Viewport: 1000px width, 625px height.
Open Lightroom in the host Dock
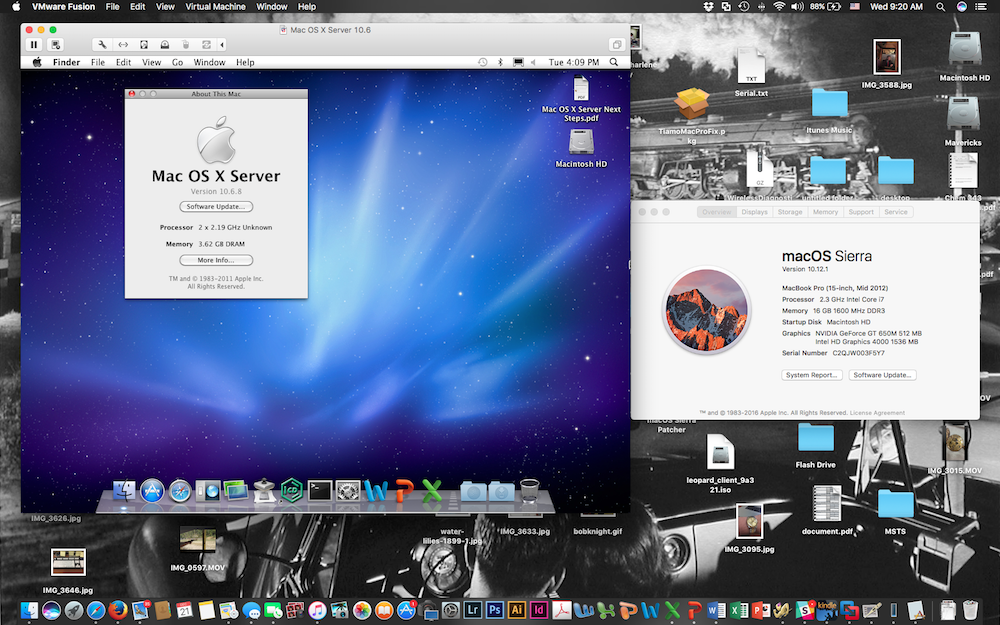(473, 609)
